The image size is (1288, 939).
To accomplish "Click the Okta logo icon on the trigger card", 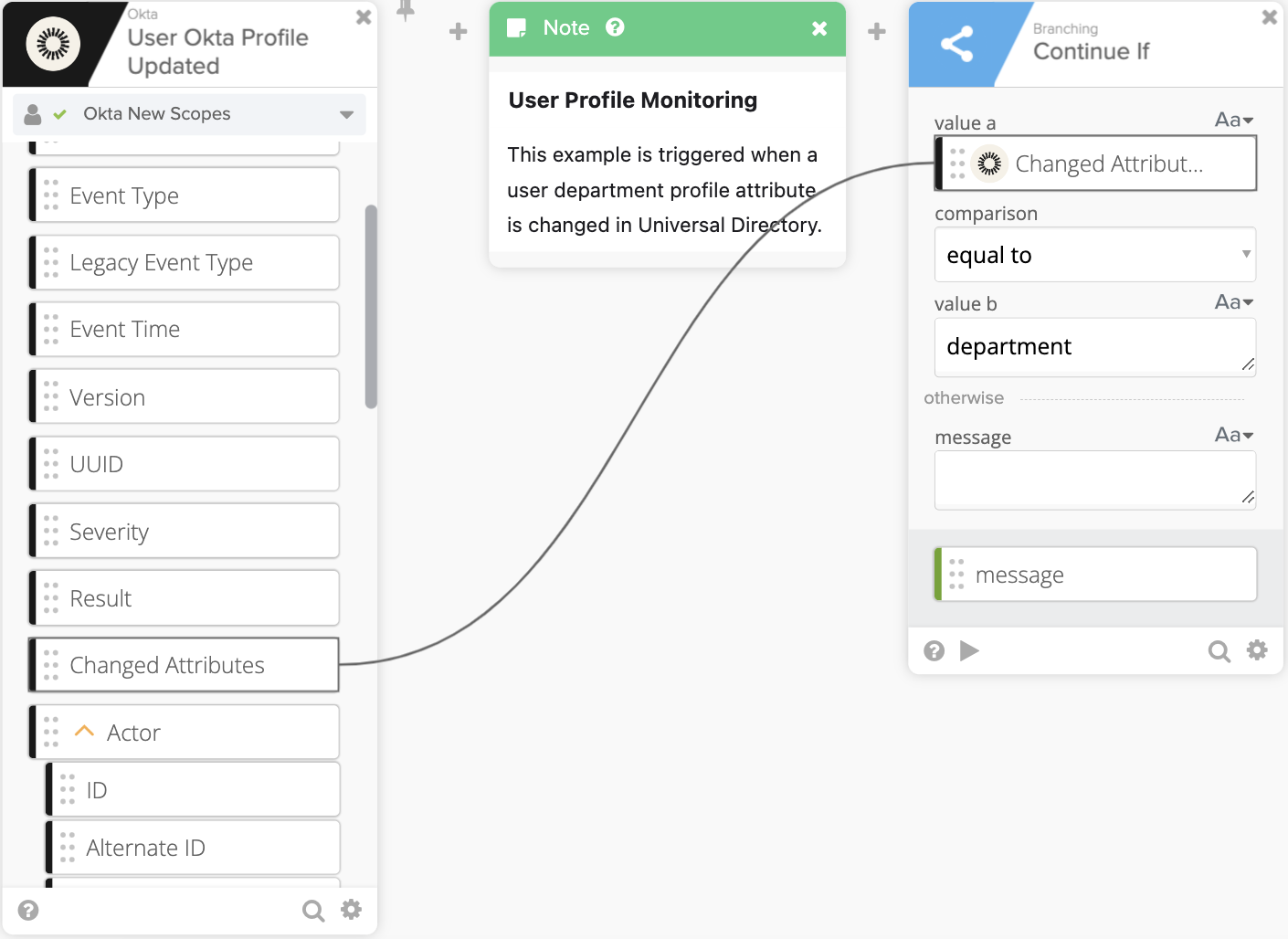I will (x=52, y=43).
